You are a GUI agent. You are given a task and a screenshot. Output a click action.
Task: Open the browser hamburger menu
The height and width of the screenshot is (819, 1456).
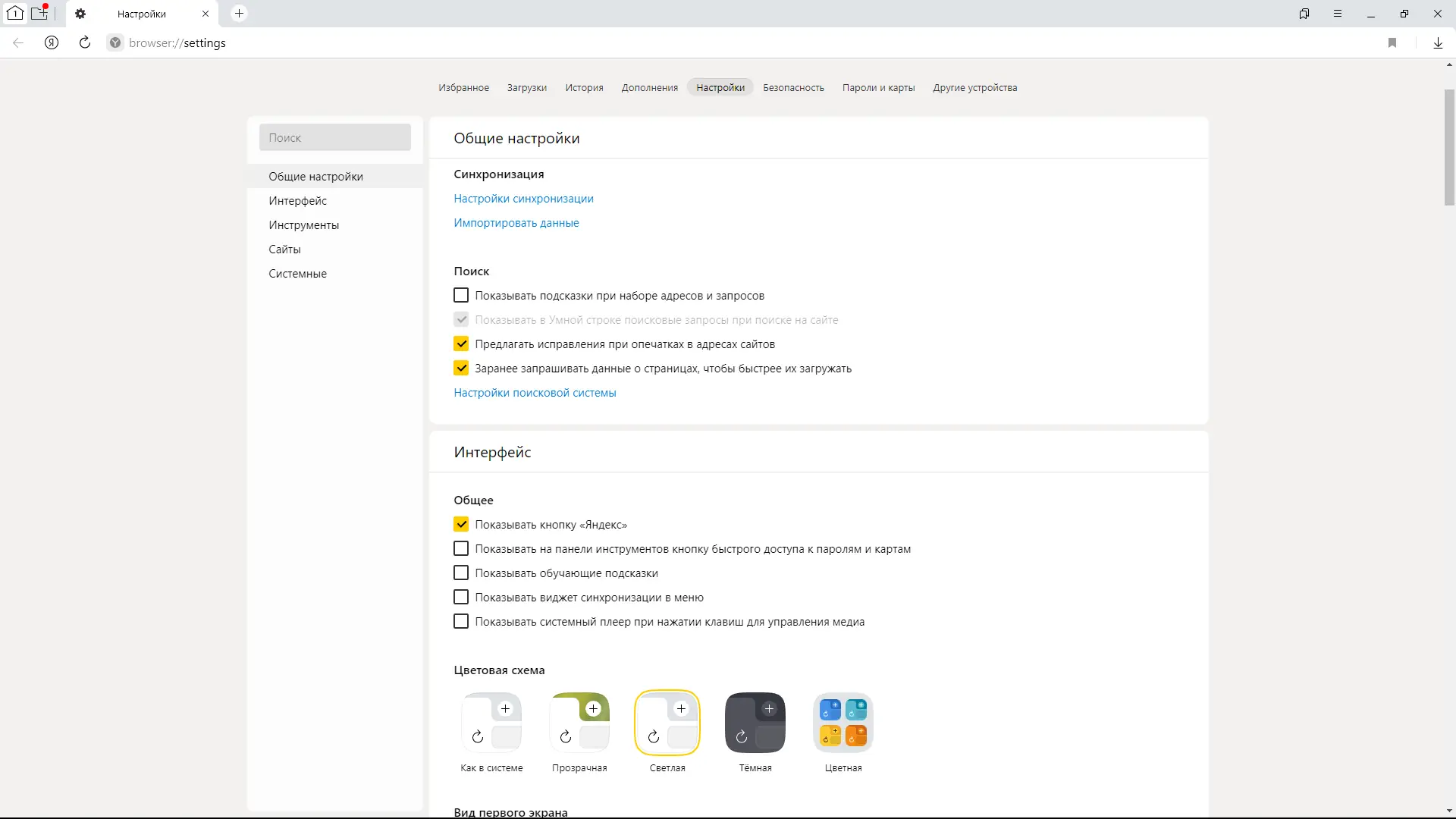pos(1338,14)
